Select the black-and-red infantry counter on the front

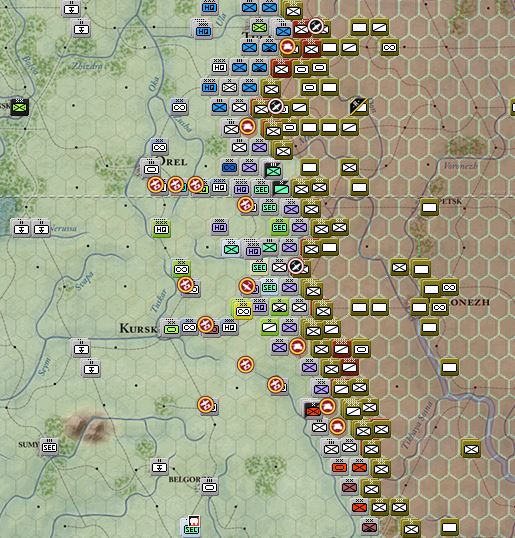(x=312, y=410)
